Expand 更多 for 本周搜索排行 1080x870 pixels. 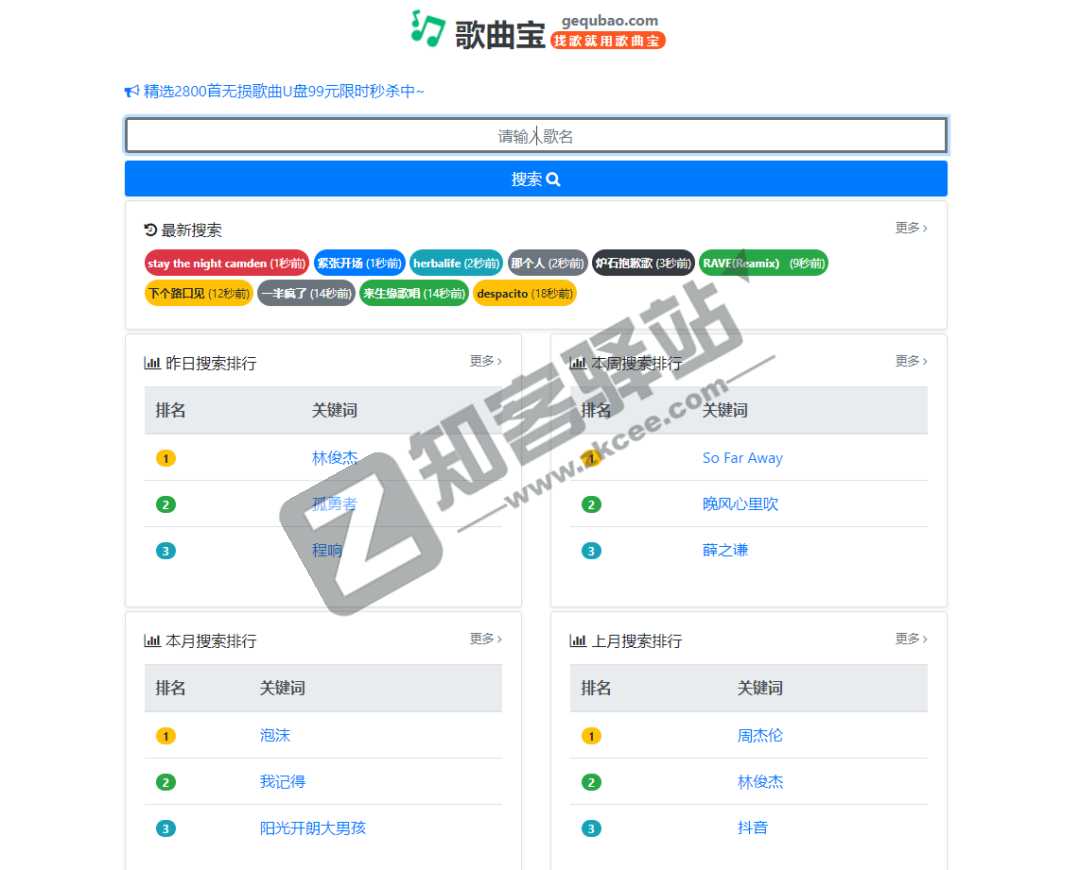point(910,361)
